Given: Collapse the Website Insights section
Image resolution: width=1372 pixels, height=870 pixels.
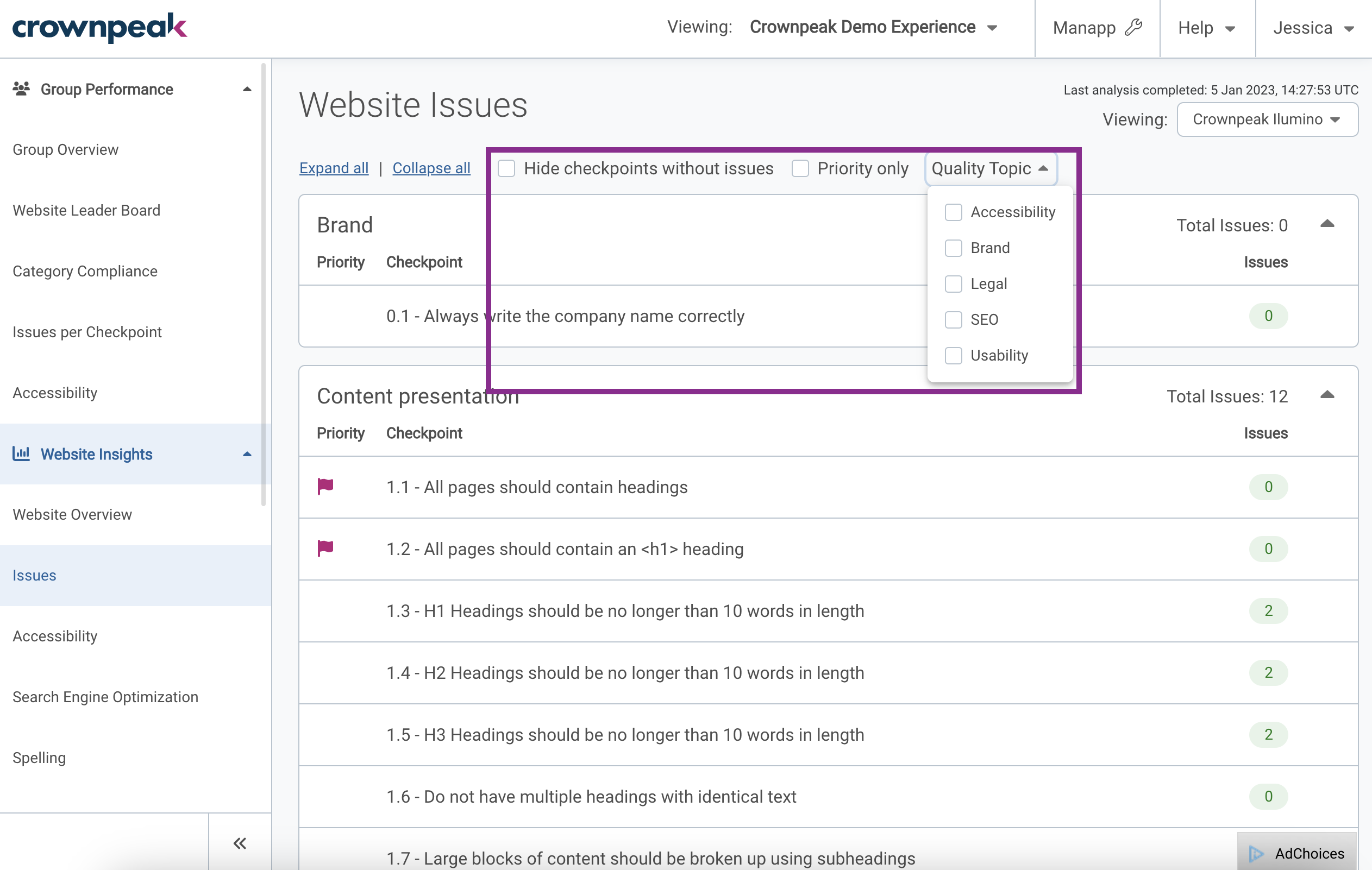Looking at the screenshot, I should [x=247, y=455].
